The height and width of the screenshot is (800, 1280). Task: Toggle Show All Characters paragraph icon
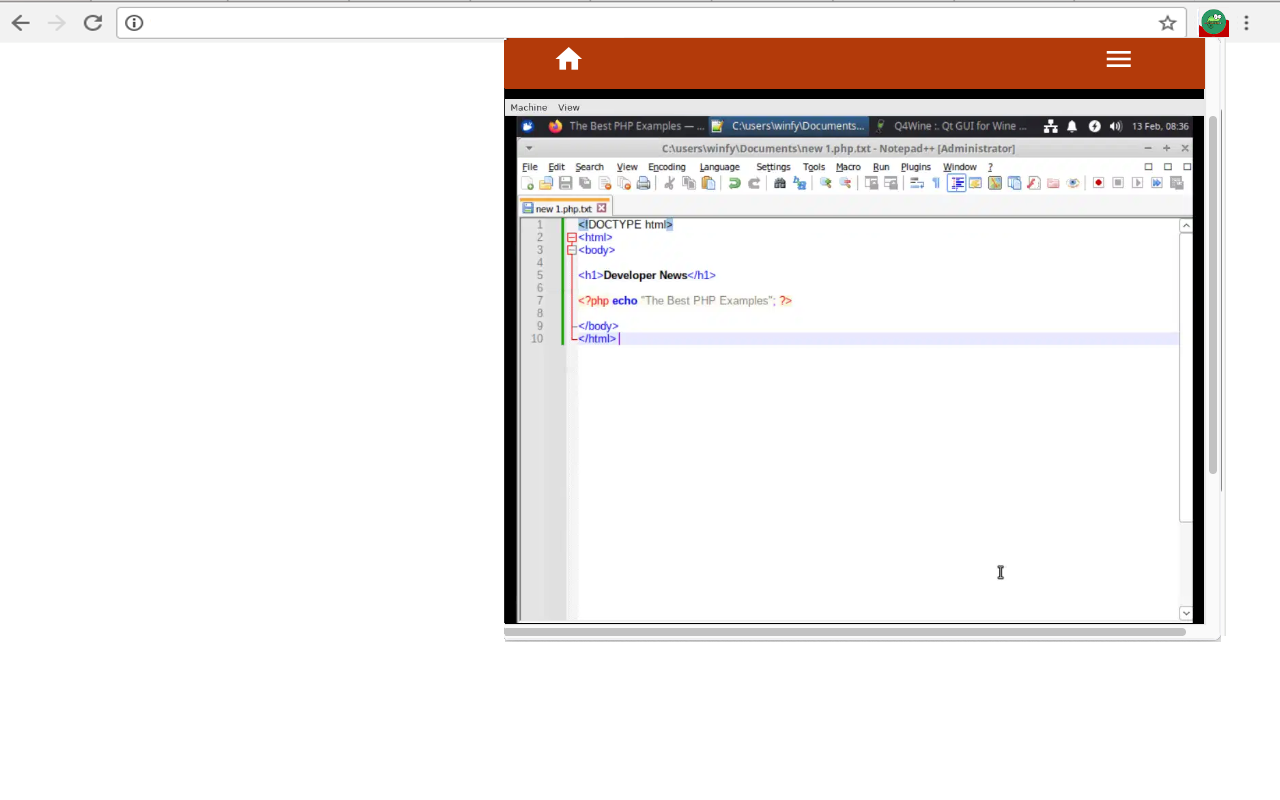(937, 182)
